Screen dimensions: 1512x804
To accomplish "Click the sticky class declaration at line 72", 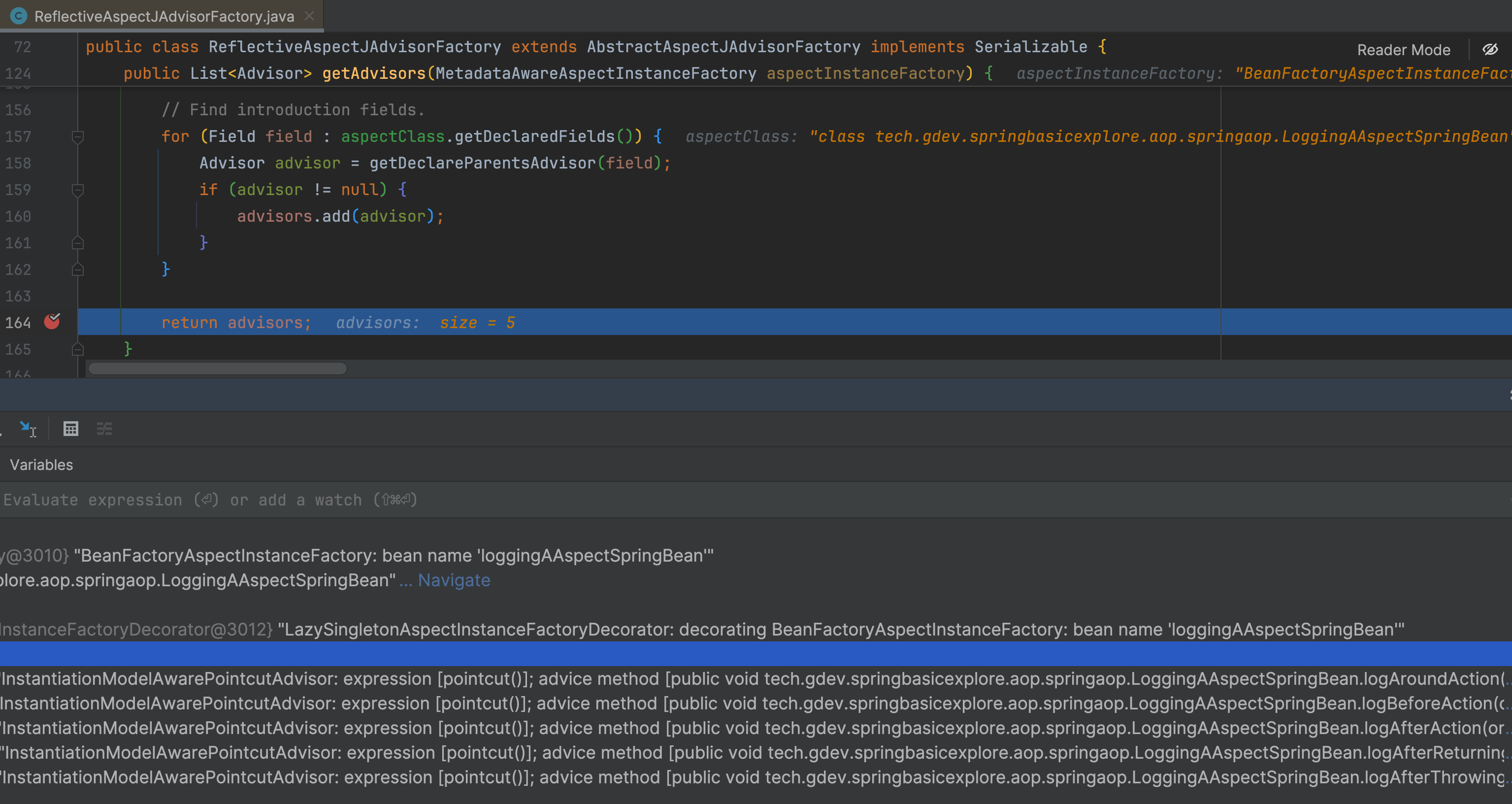I will 596,47.
